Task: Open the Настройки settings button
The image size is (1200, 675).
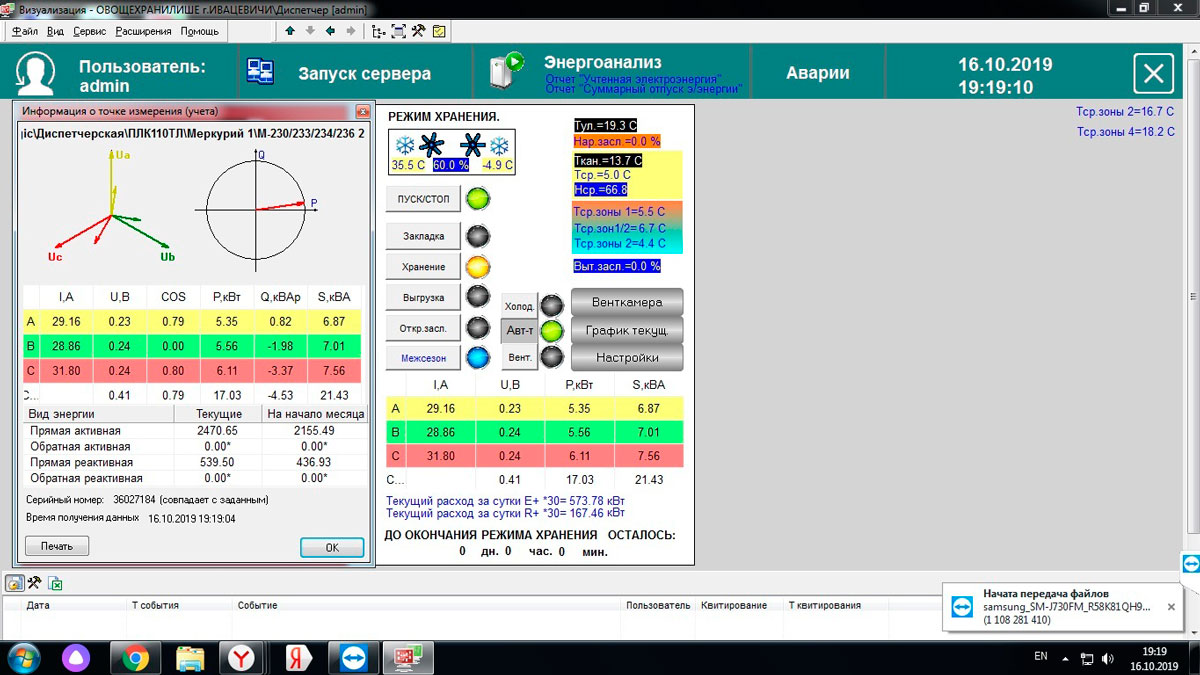Action: (x=627, y=357)
